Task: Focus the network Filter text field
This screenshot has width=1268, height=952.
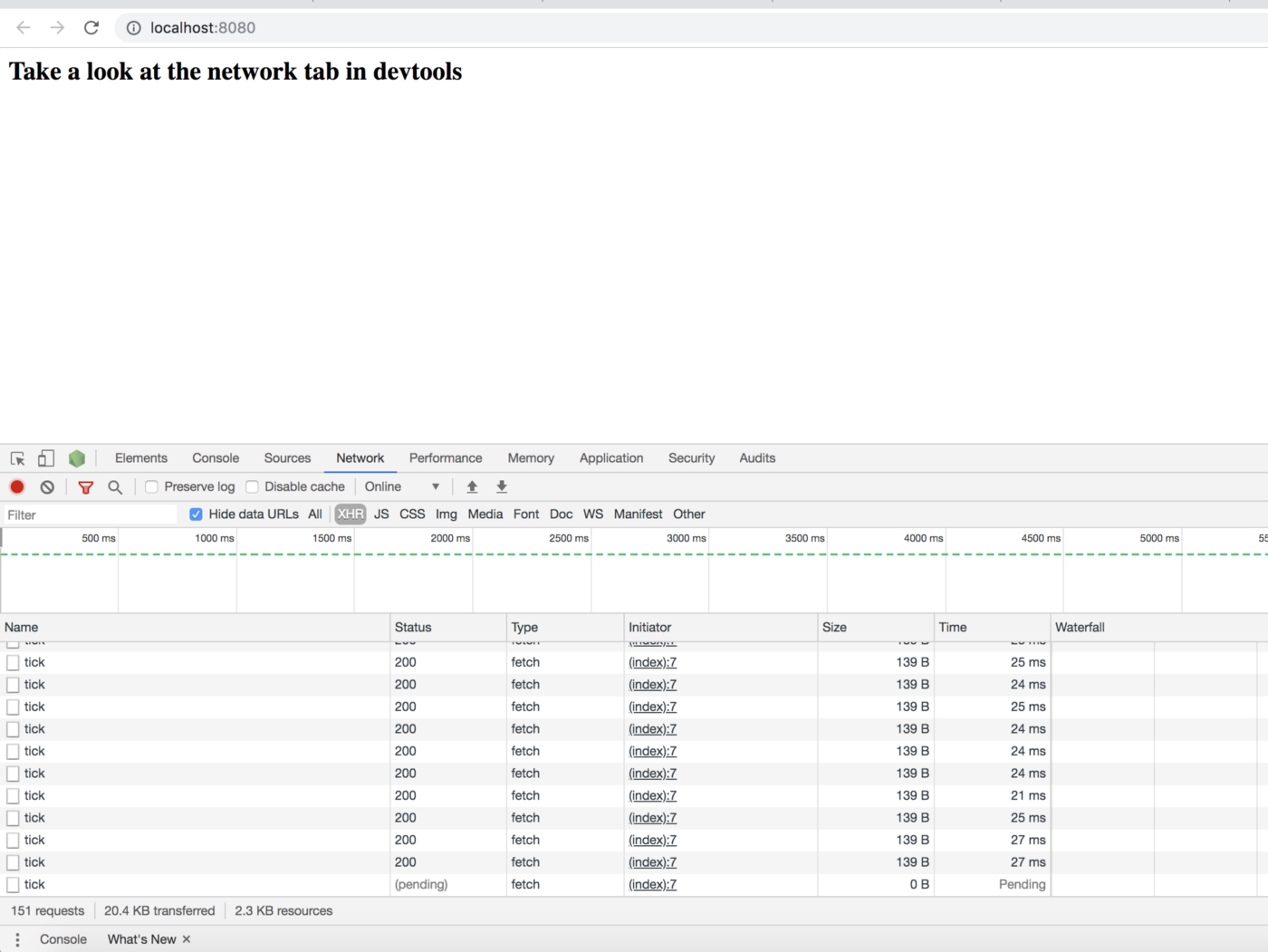Action: point(90,514)
